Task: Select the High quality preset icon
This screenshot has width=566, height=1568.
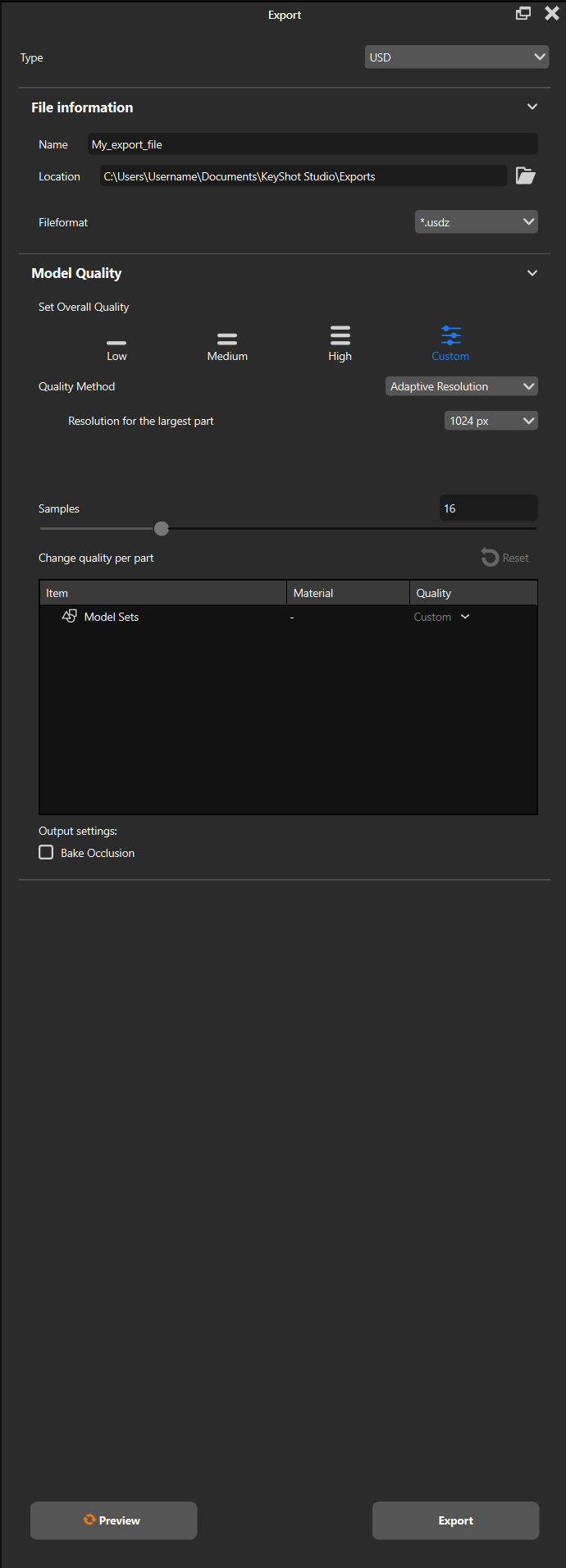Action: [x=340, y=335]
